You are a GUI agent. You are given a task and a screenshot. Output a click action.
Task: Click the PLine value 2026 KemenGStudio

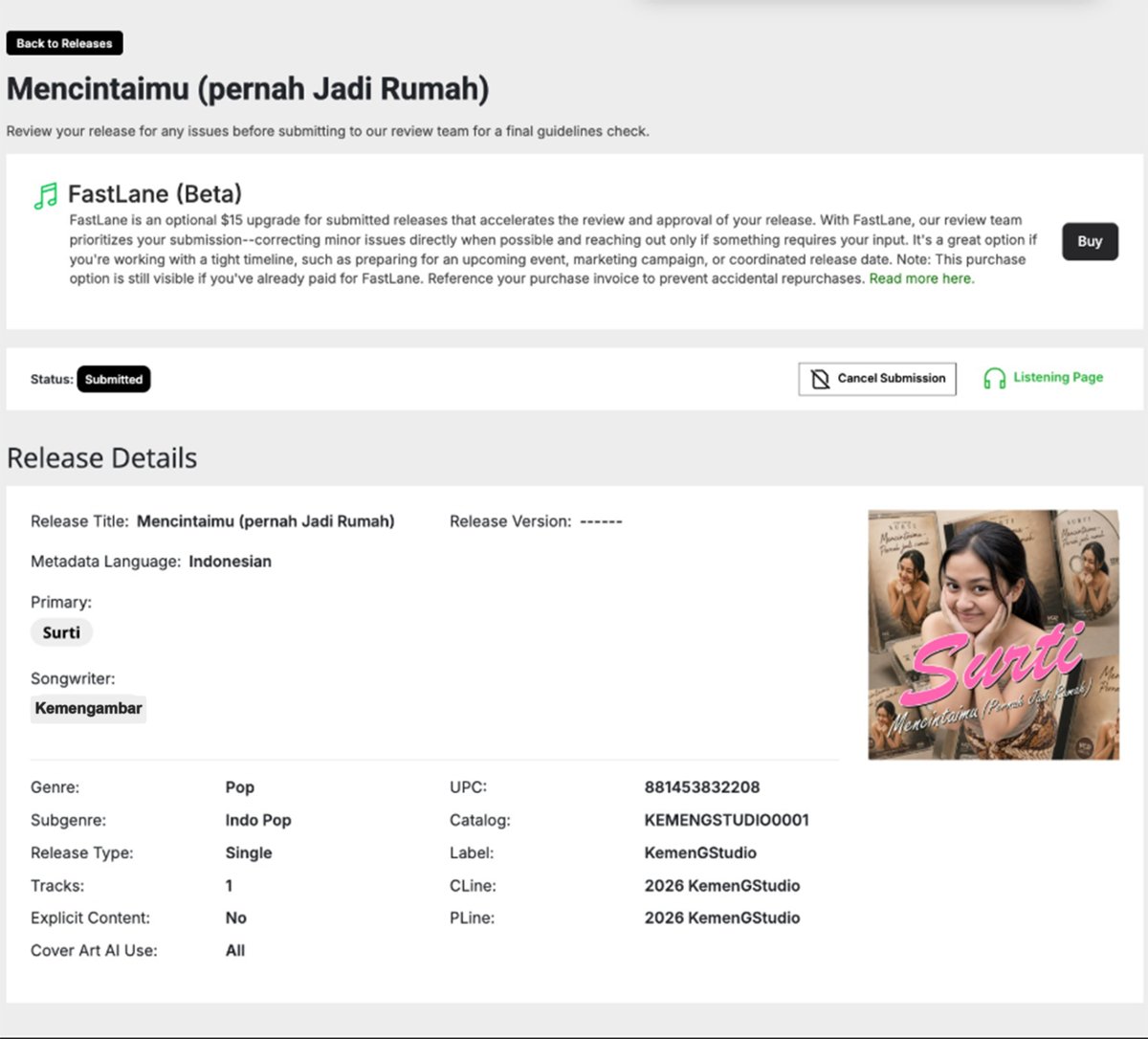722,917
